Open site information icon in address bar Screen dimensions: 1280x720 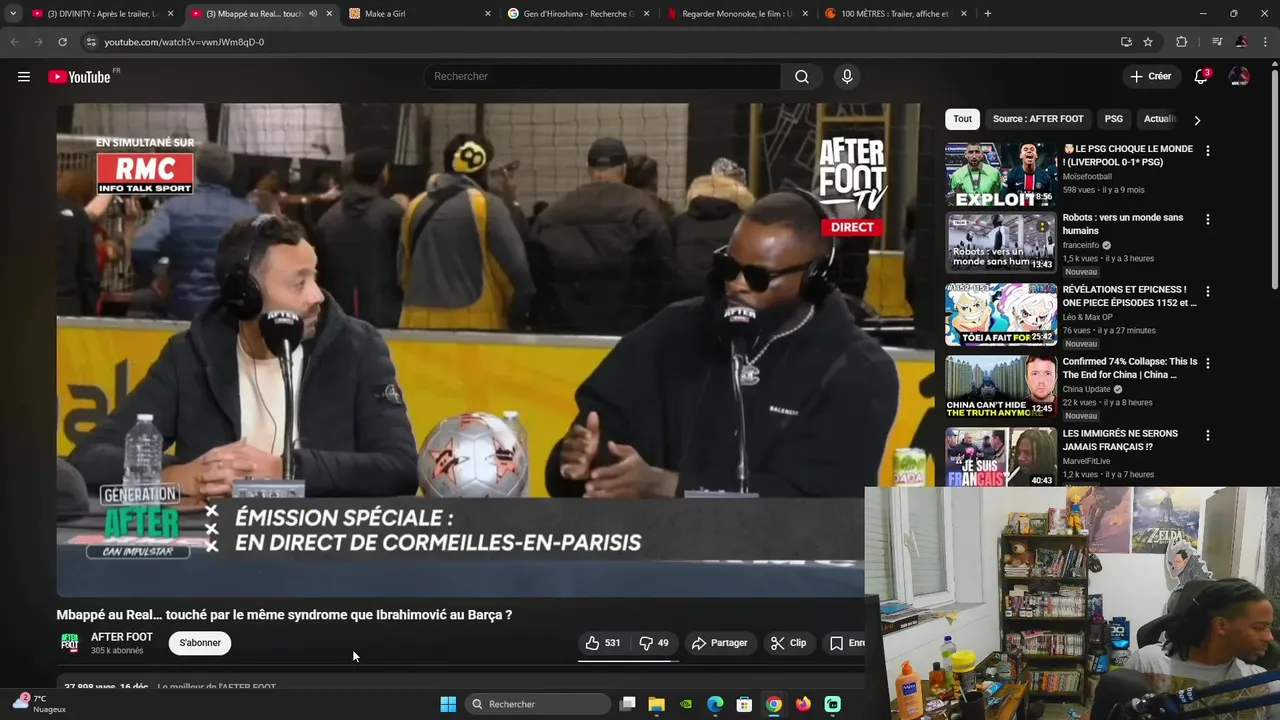[91, 42]
